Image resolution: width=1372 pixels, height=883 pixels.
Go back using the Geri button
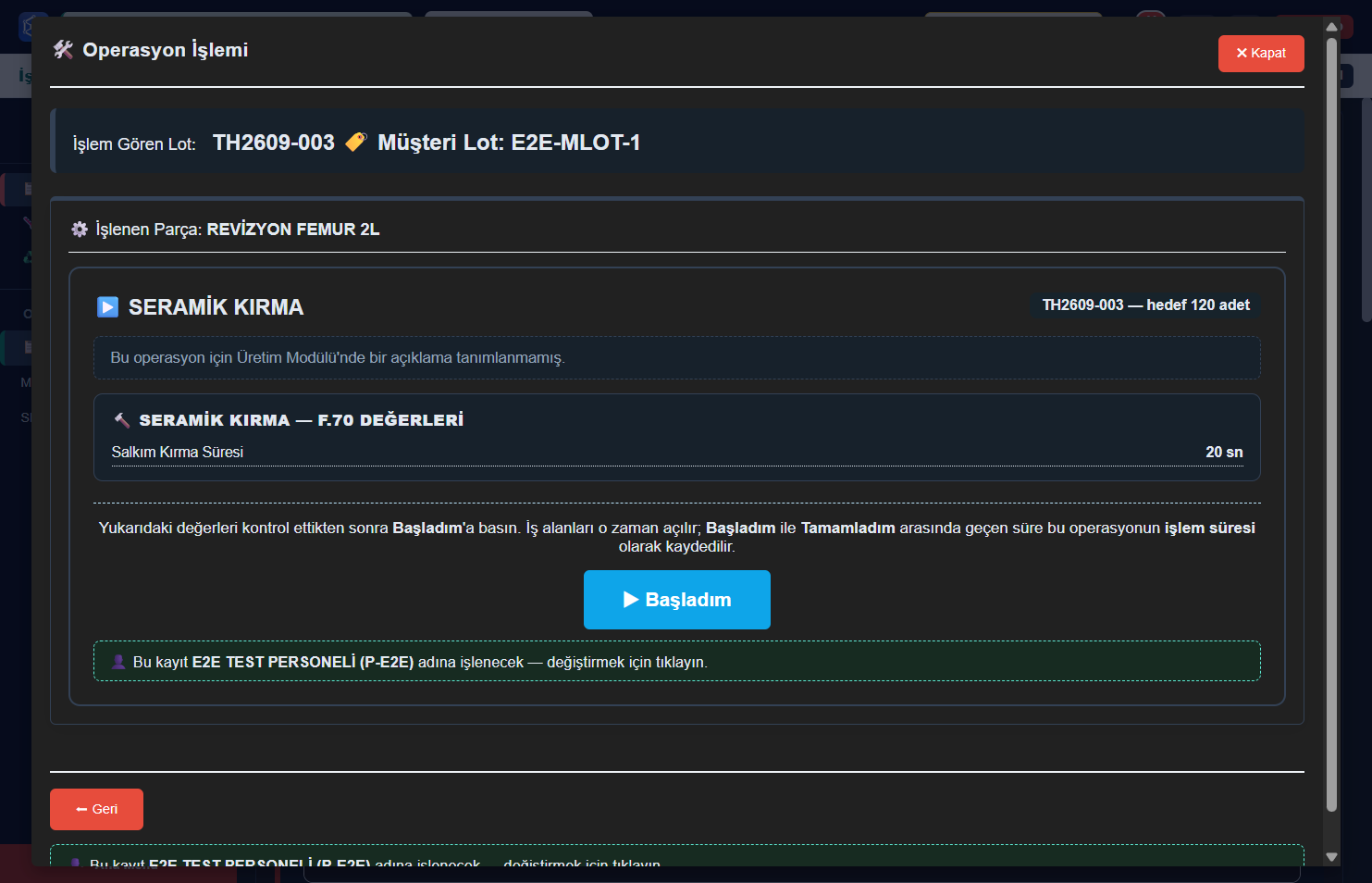[96, 809]
